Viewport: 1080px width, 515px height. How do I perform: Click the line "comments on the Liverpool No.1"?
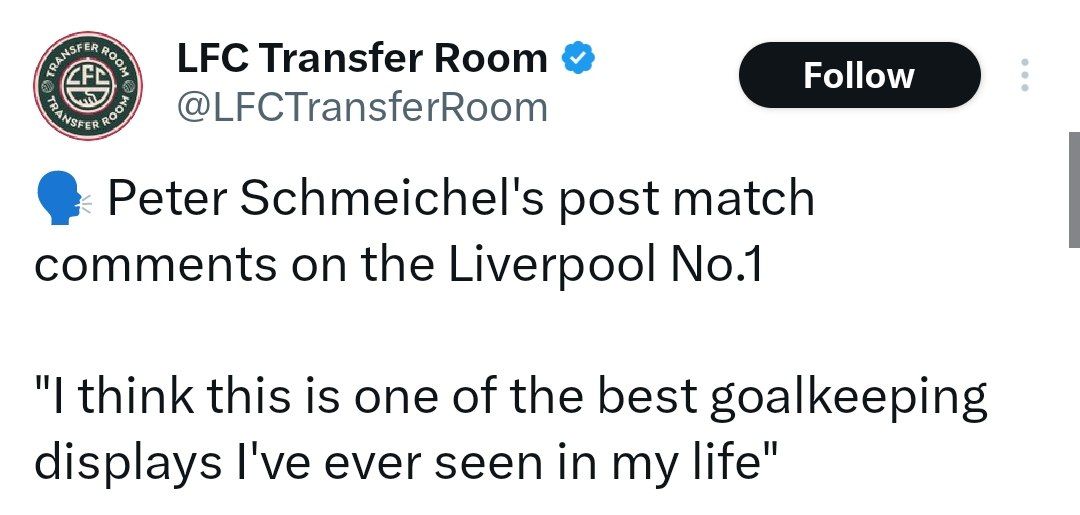(399, 266)
